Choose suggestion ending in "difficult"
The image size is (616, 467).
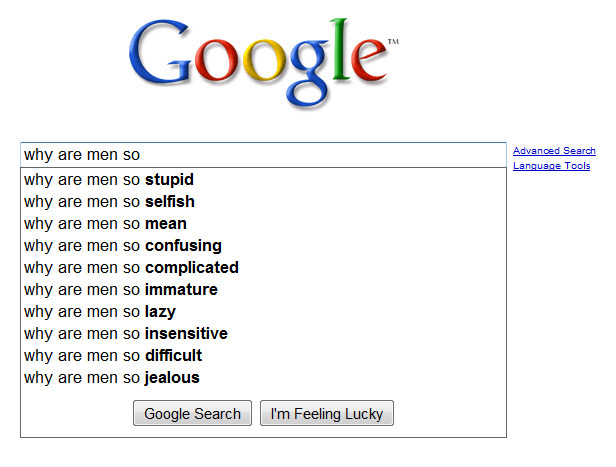pos(113,356)
